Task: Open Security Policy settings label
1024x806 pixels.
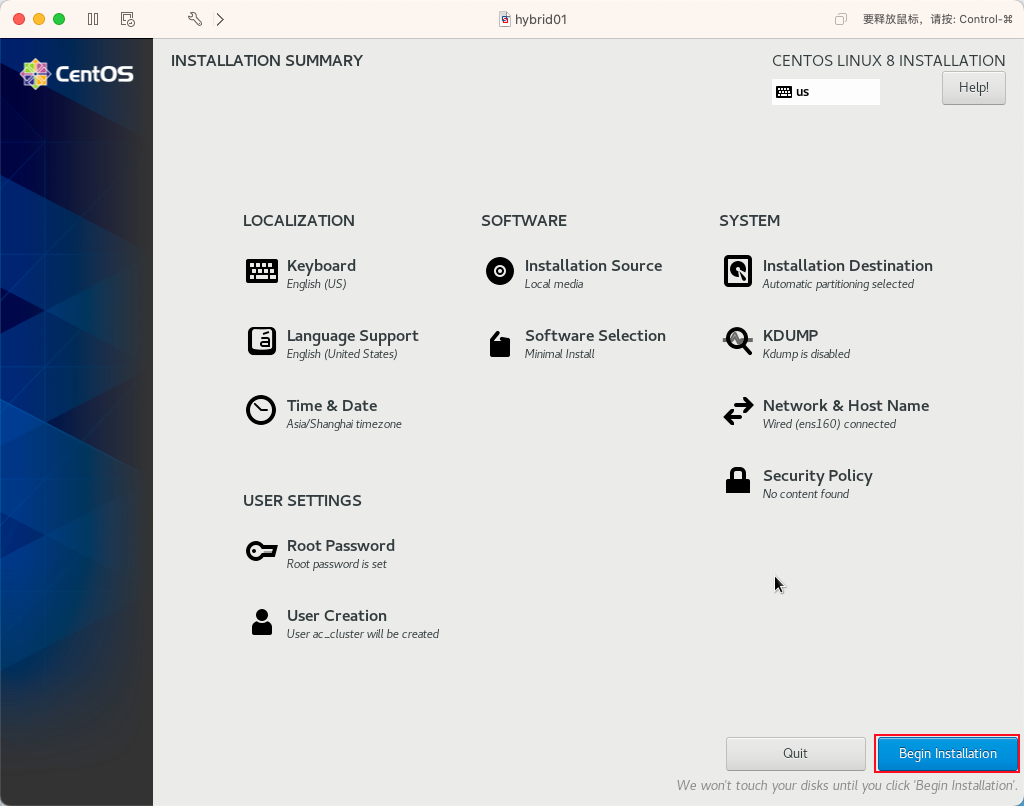Action: point(818,476)
